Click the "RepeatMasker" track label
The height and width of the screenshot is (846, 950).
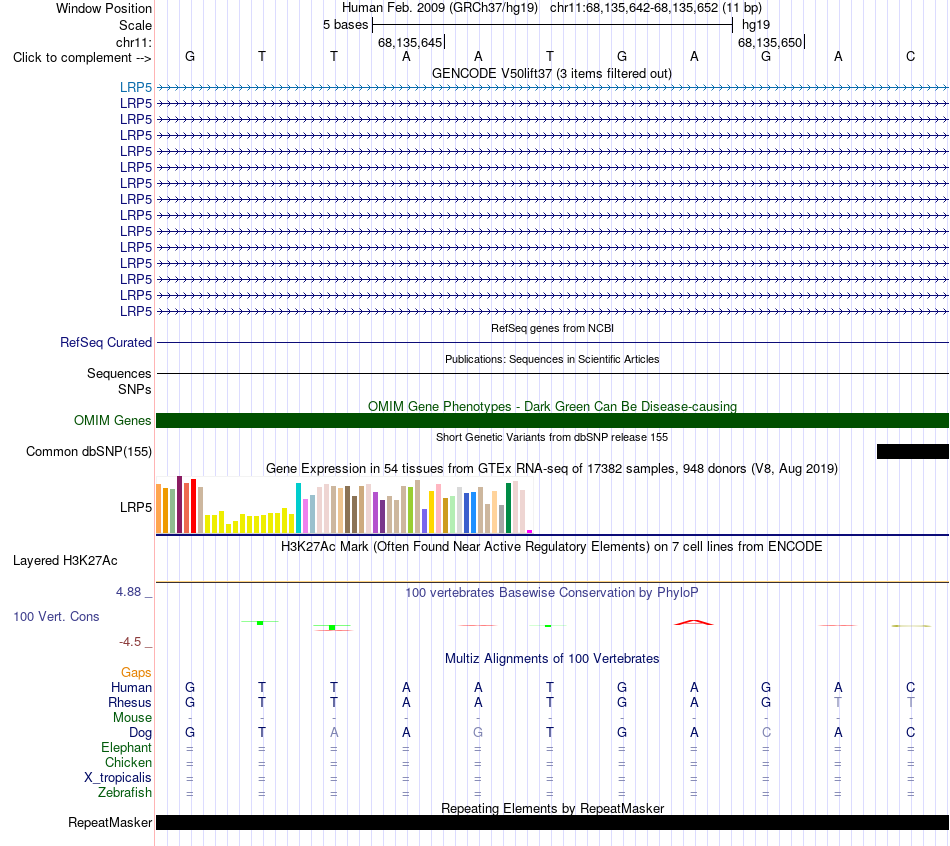[x=110, y=822]
